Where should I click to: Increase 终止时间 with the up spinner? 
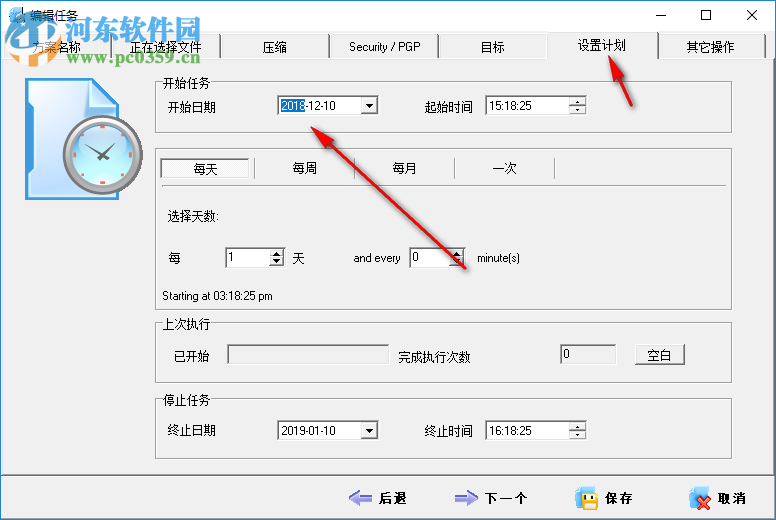pos(578,426)
